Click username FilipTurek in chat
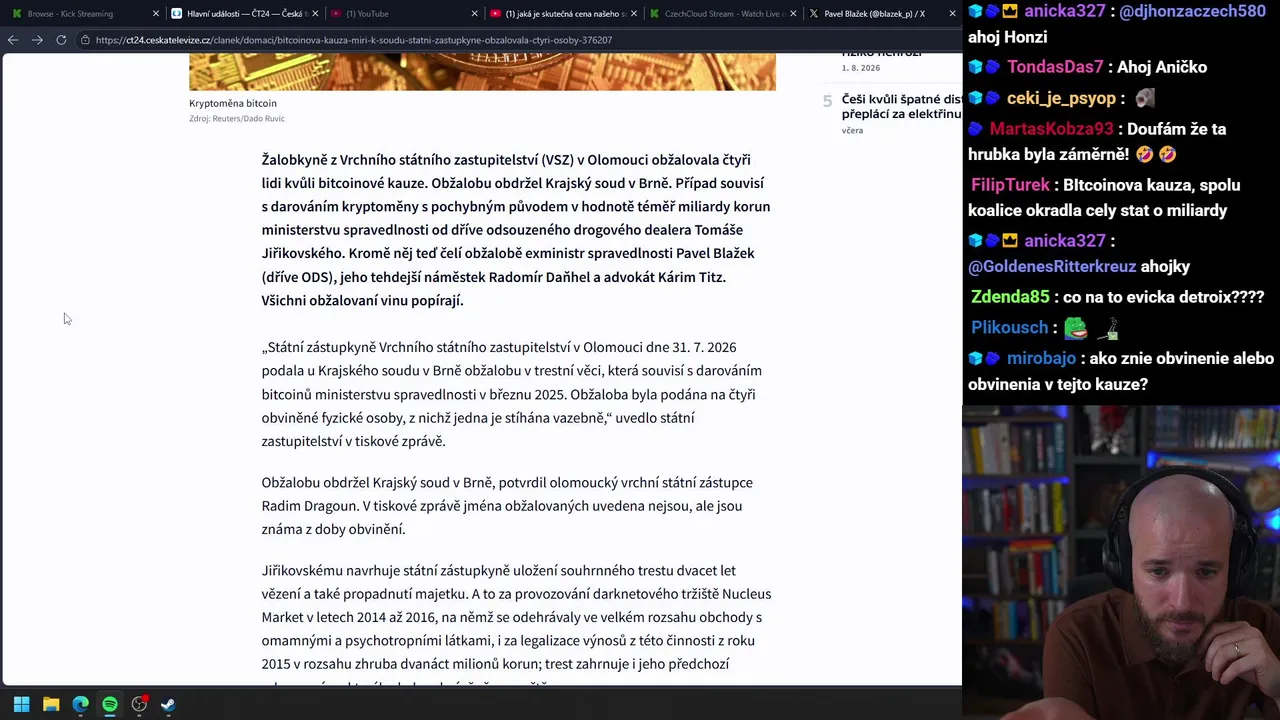1280x720 pixels. [x=1010, y=185]
